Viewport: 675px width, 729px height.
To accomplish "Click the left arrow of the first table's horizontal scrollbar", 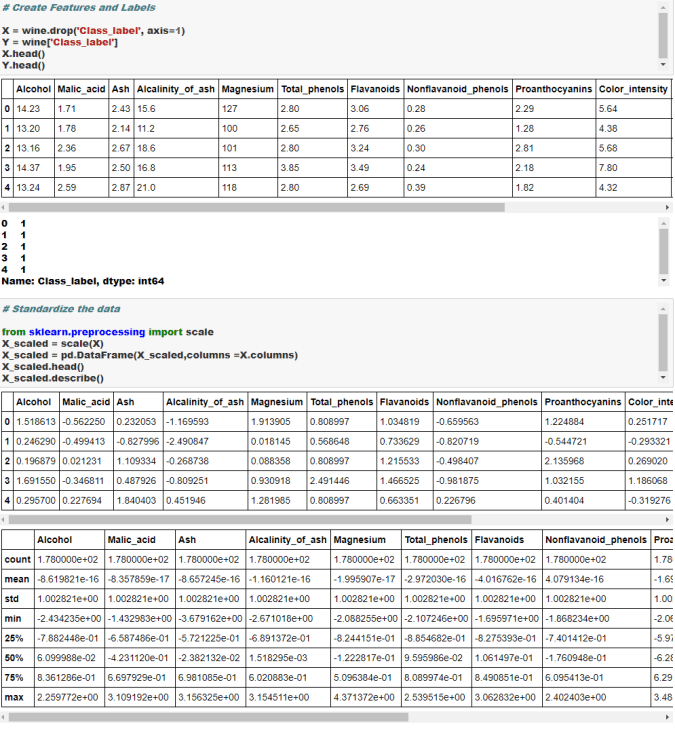I will click(x=6, y=206).
